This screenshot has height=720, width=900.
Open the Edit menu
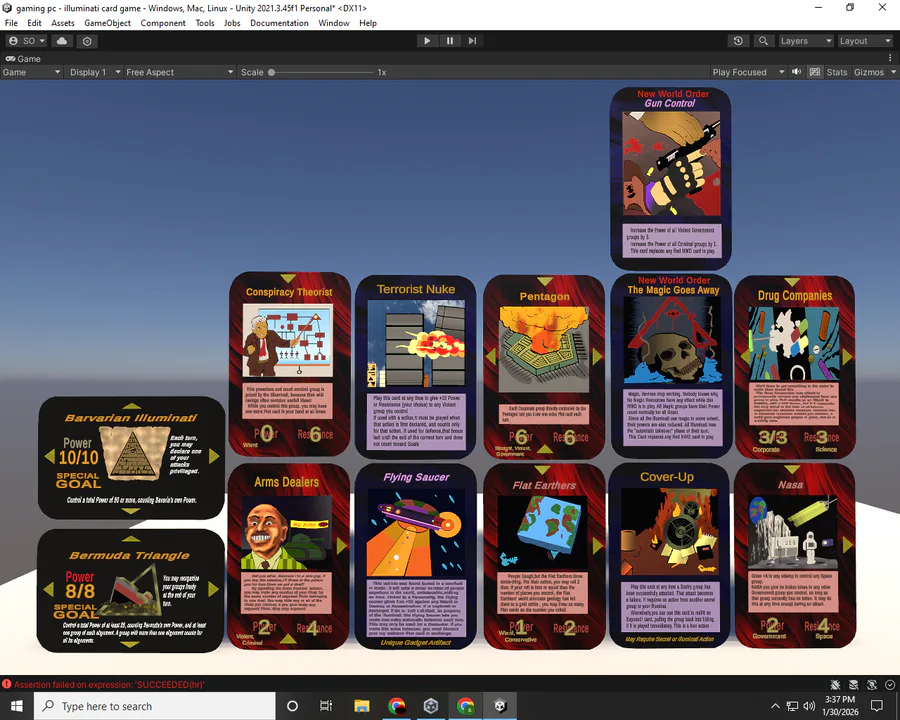[x=34, y=23]
